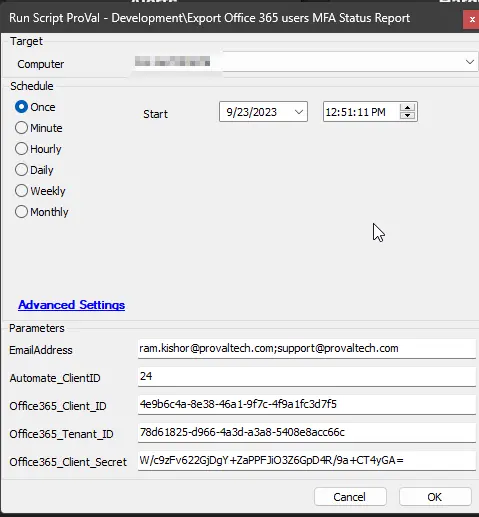Choose the Minute schedule option
Viewport: 479px width, 517px height.
(x=21, y=128)
